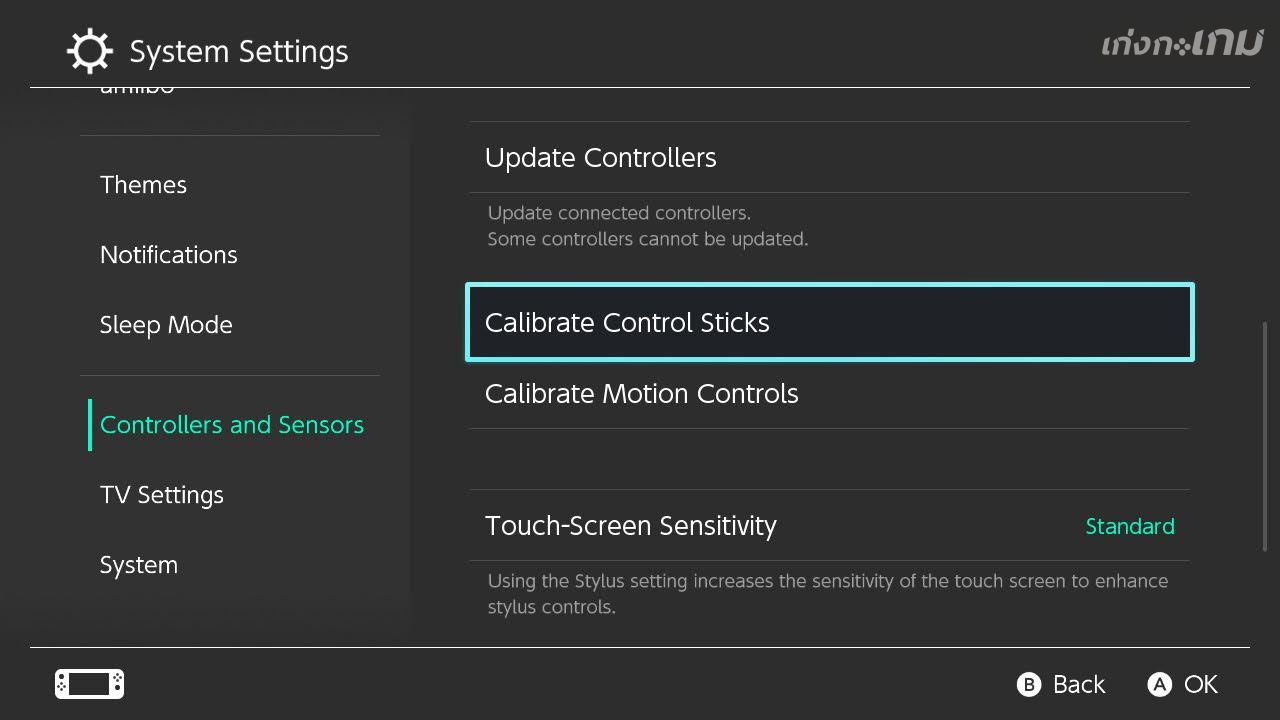This screenshot has height=720, width=1280.
Task: Open Calibrate Control Sticks
Action: point(627,323)
